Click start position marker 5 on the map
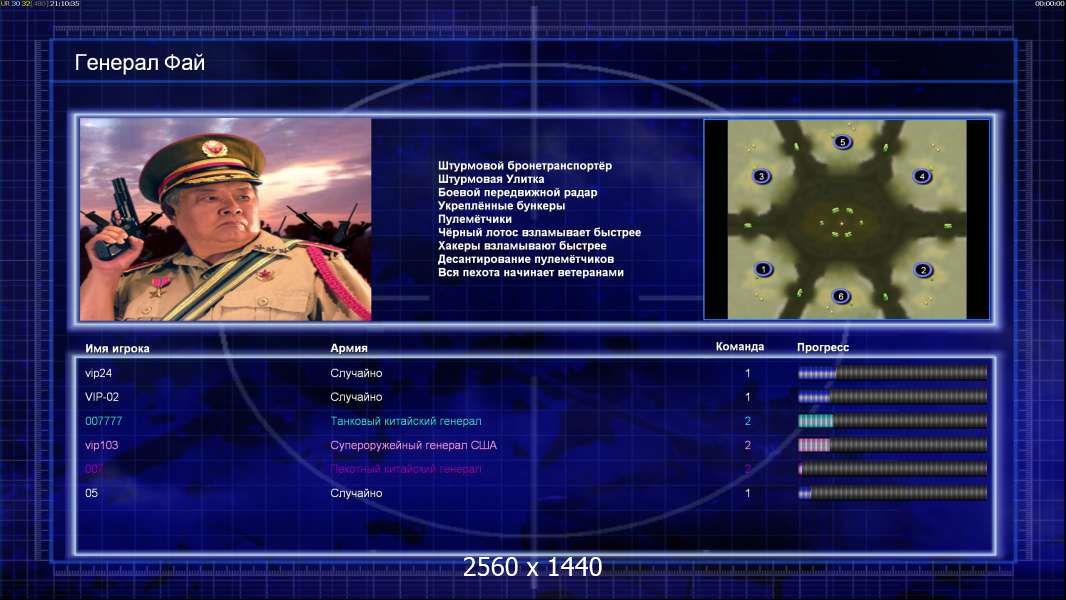 click(842, 142)
